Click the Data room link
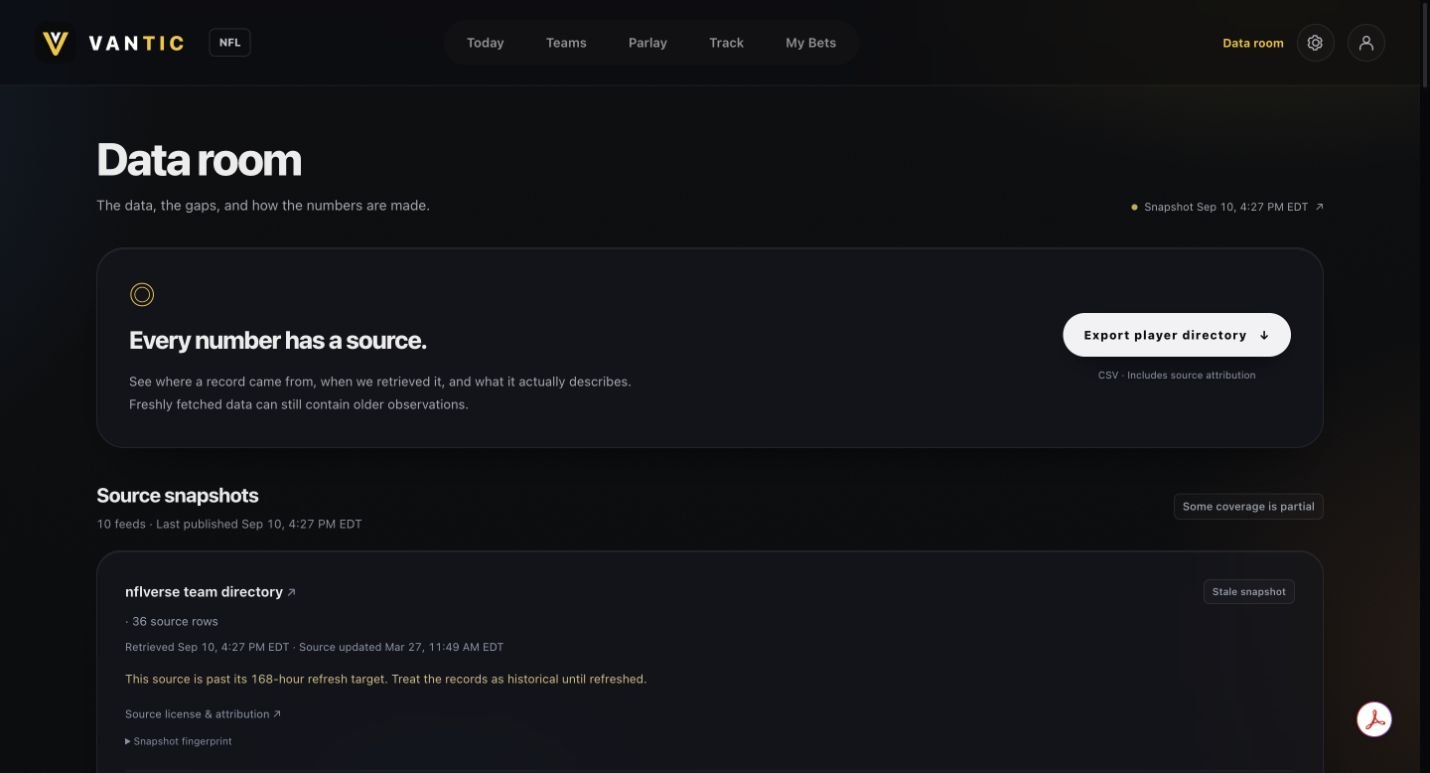The width and height of the screenshot is (1430, 773). [1253, 43]
